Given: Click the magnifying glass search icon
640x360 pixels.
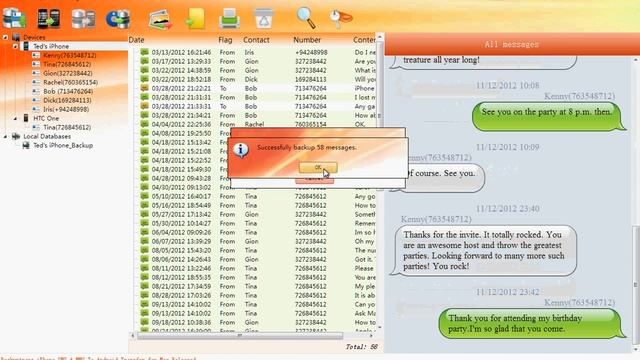Looking at the screenshot, I should [x=306, y=18].
